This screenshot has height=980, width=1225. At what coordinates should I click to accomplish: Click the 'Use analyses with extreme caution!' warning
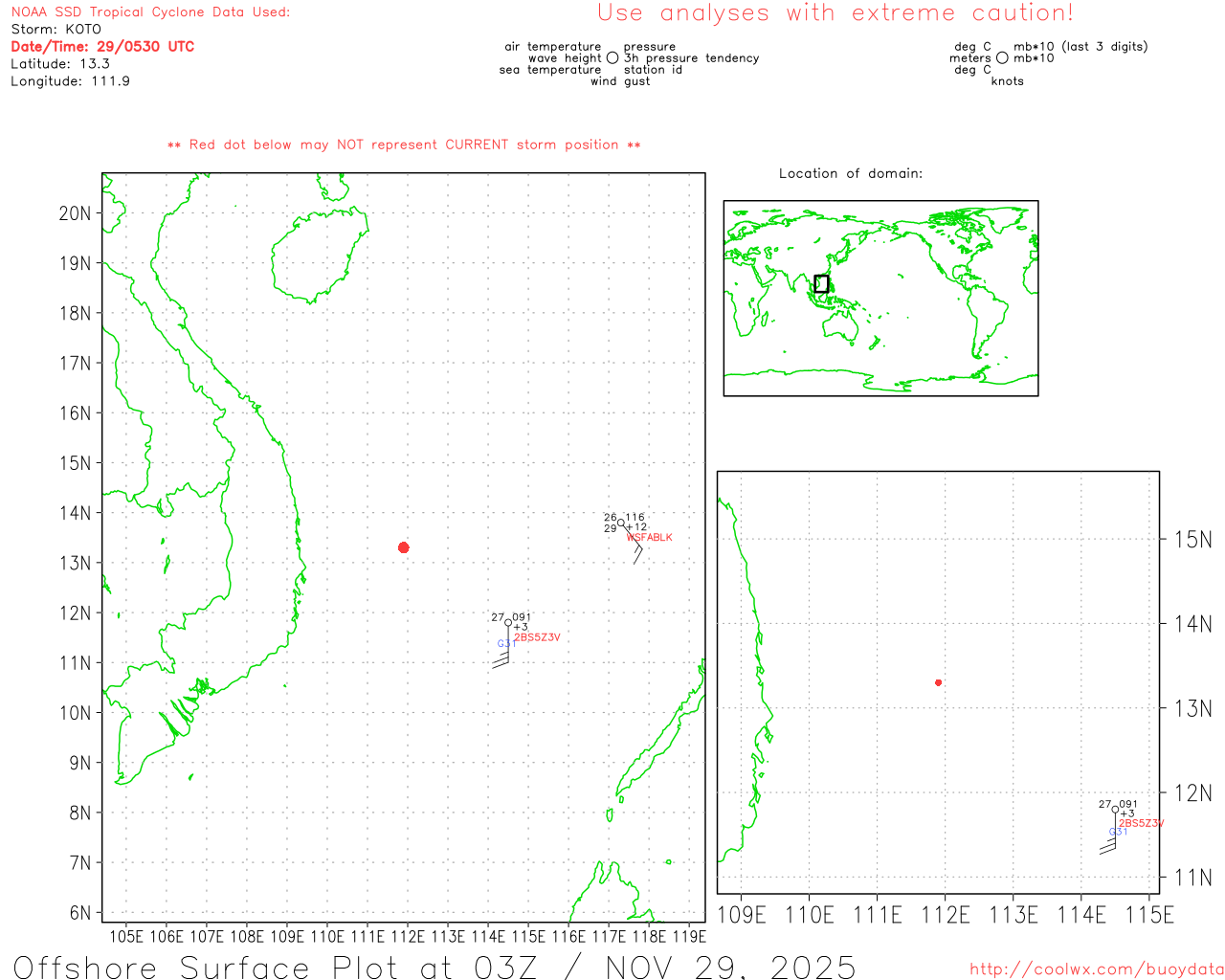(835, 13)
